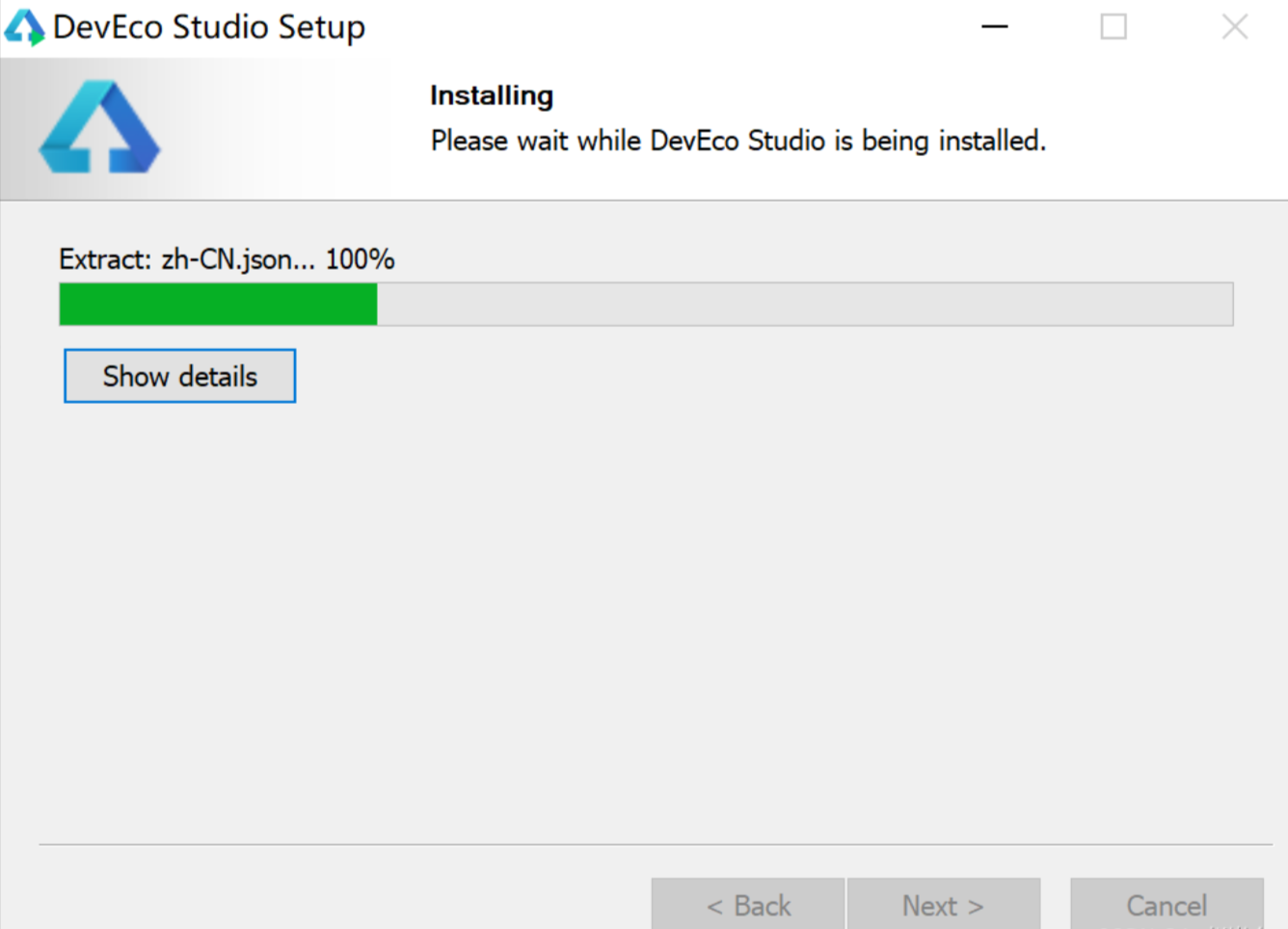The height and width of the screenshot is (929, 1288).
Task: Click the bold Installing heading
Action: point(492,95)
